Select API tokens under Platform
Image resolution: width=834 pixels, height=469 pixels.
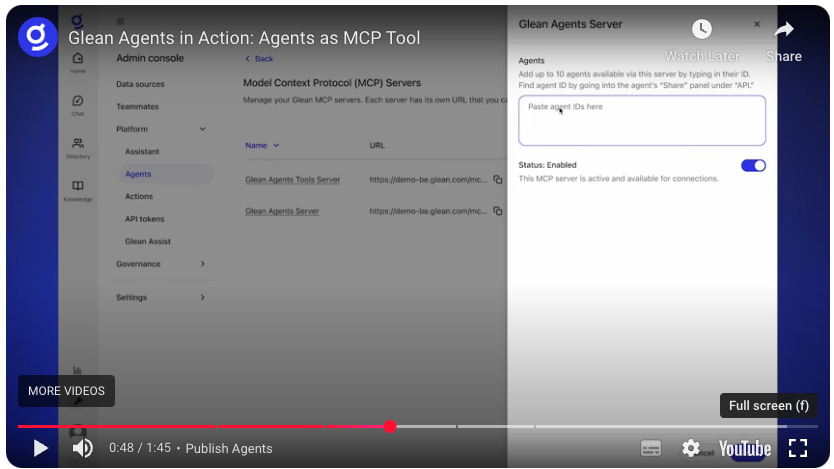[x=145, y=219]
